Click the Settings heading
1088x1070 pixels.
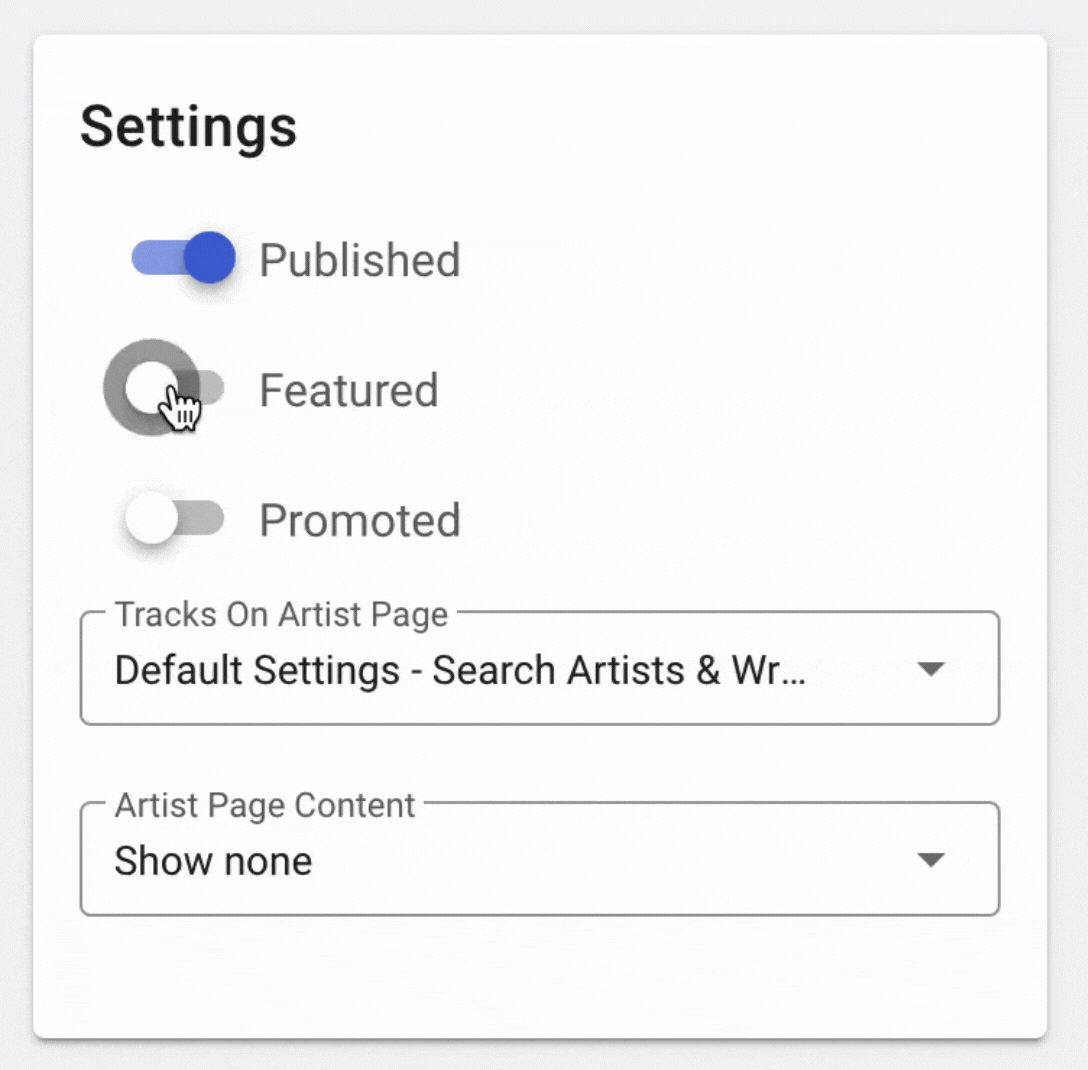click(x=188, y=127)
